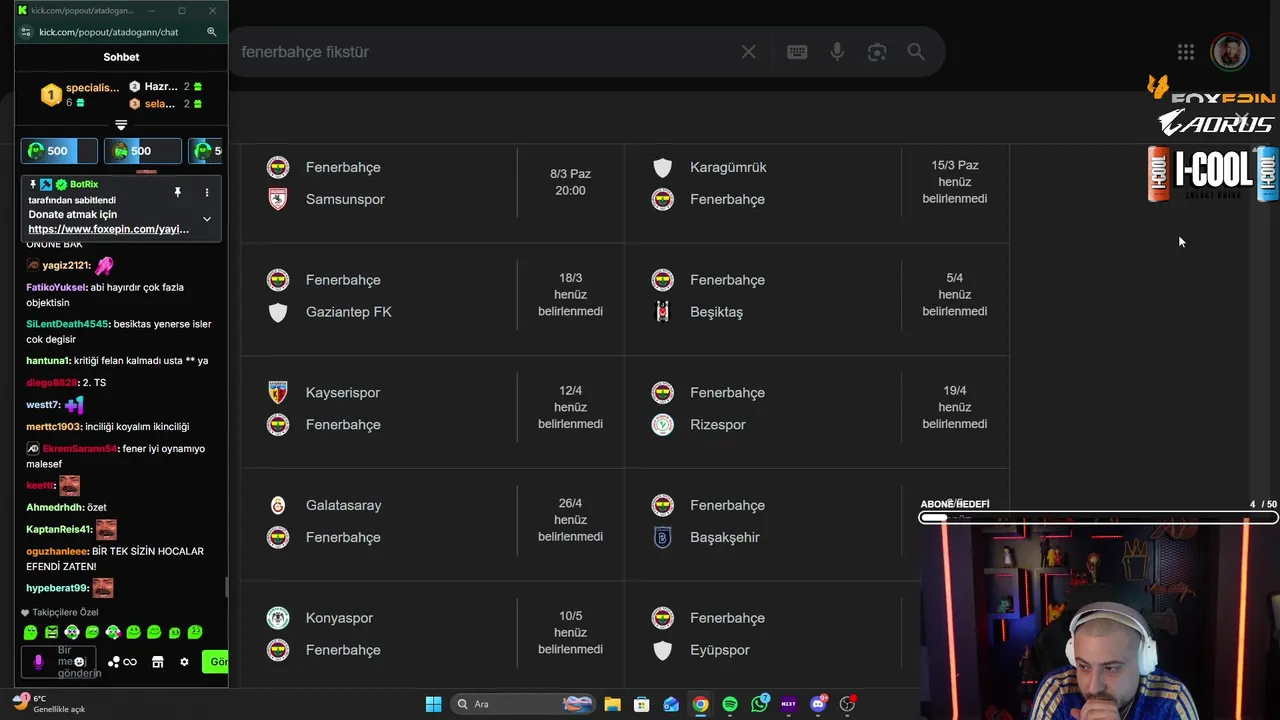Expand the gift leaderboard arrow
1280x720 pixels.
121,125
